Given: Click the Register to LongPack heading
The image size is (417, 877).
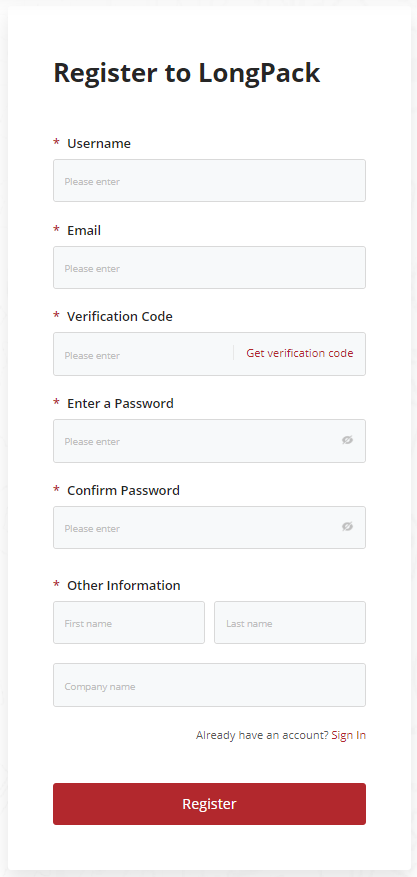Looking at the screenshot, I should pyautogui.click(x=187, y=73).
